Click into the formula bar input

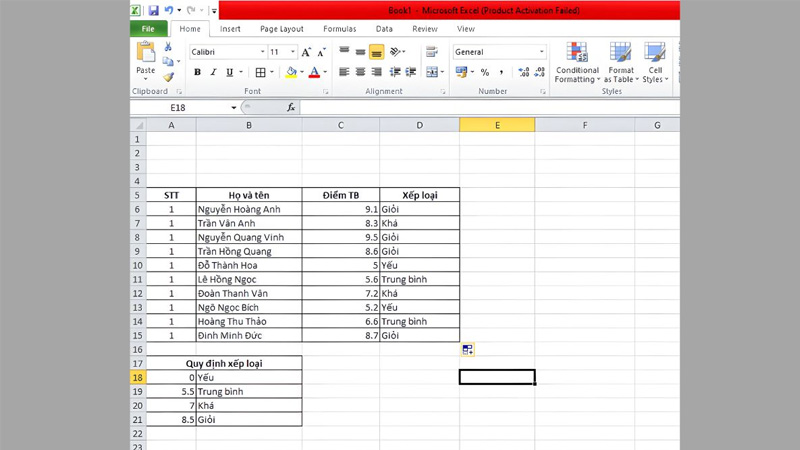pyautogui.click(x=490, y=107)
